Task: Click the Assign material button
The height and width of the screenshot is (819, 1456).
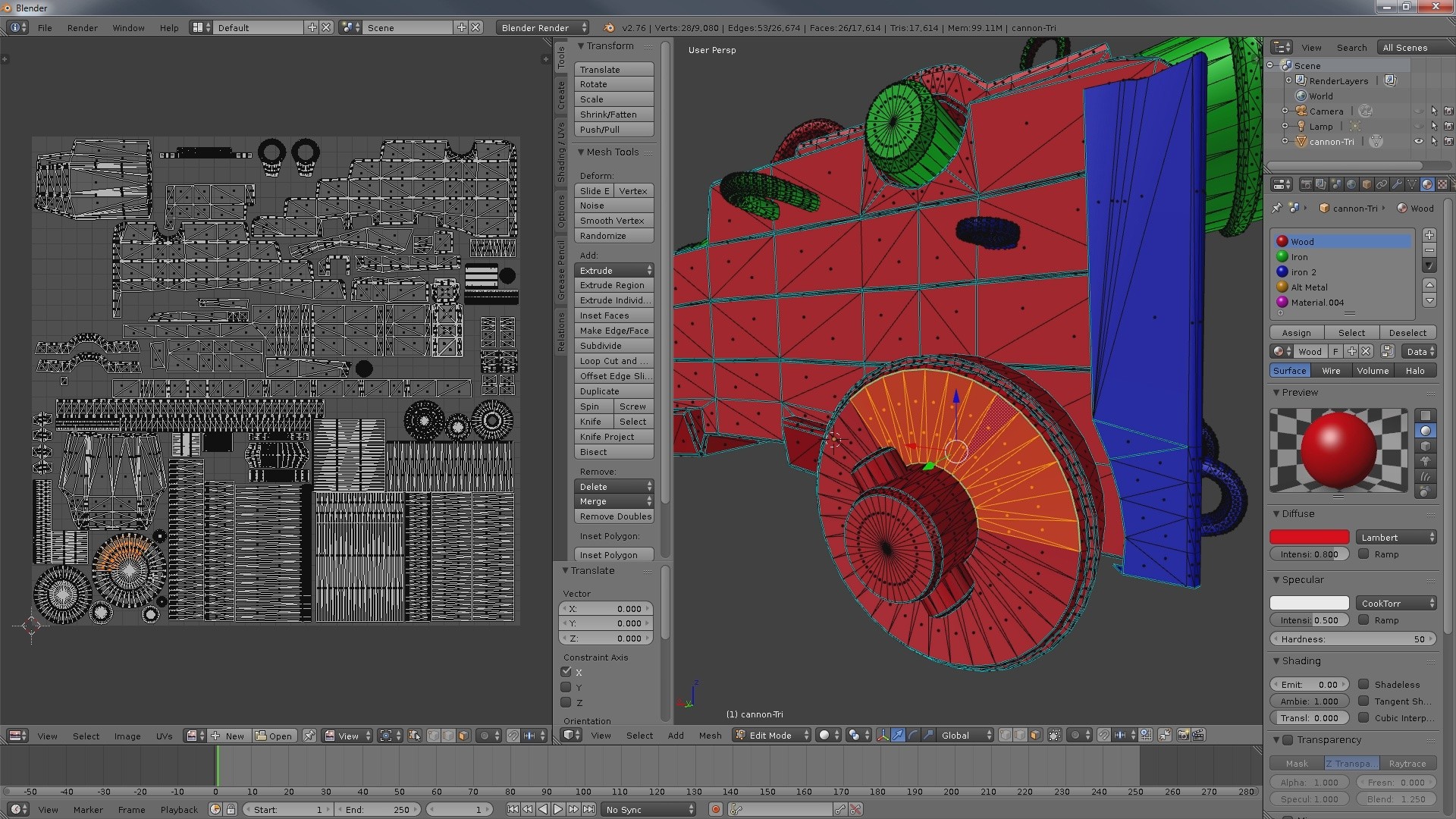Action: 1296,331
